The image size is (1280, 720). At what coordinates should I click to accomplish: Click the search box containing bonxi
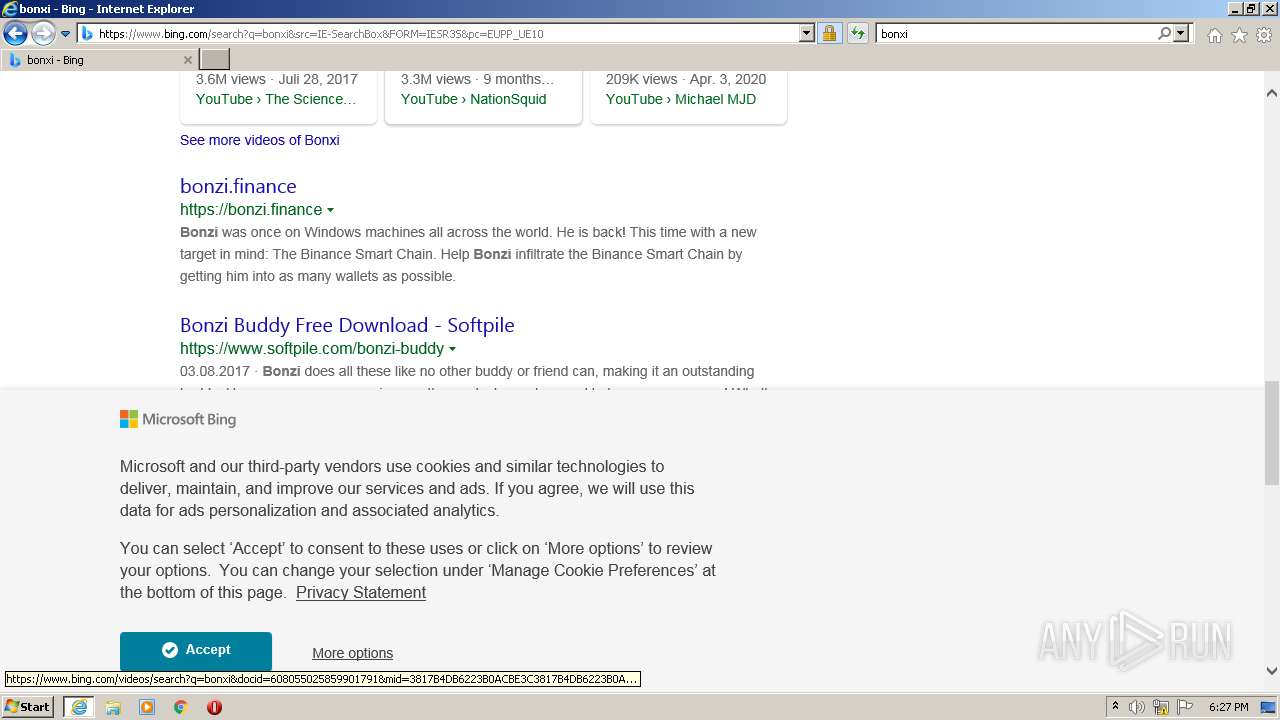tap(1016, 34)
